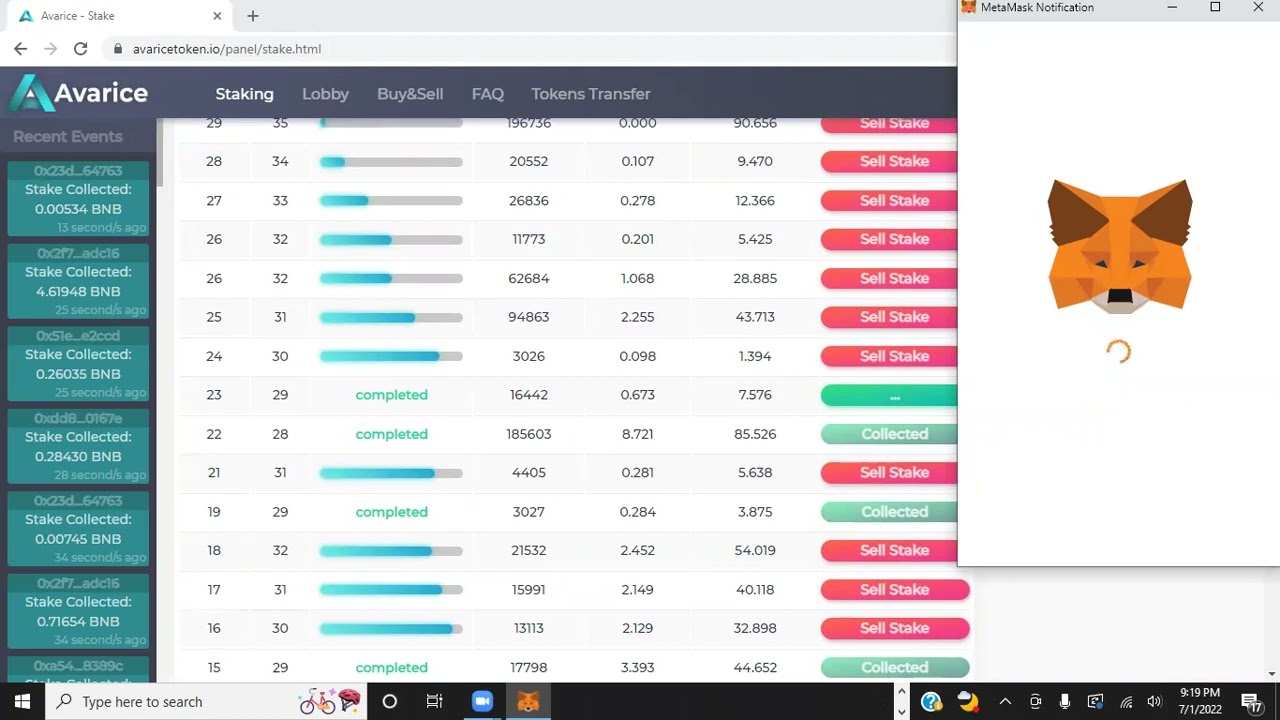Open the Staking menu tab
Screen dimensions: 1280x720
click(x=244, y=94)
